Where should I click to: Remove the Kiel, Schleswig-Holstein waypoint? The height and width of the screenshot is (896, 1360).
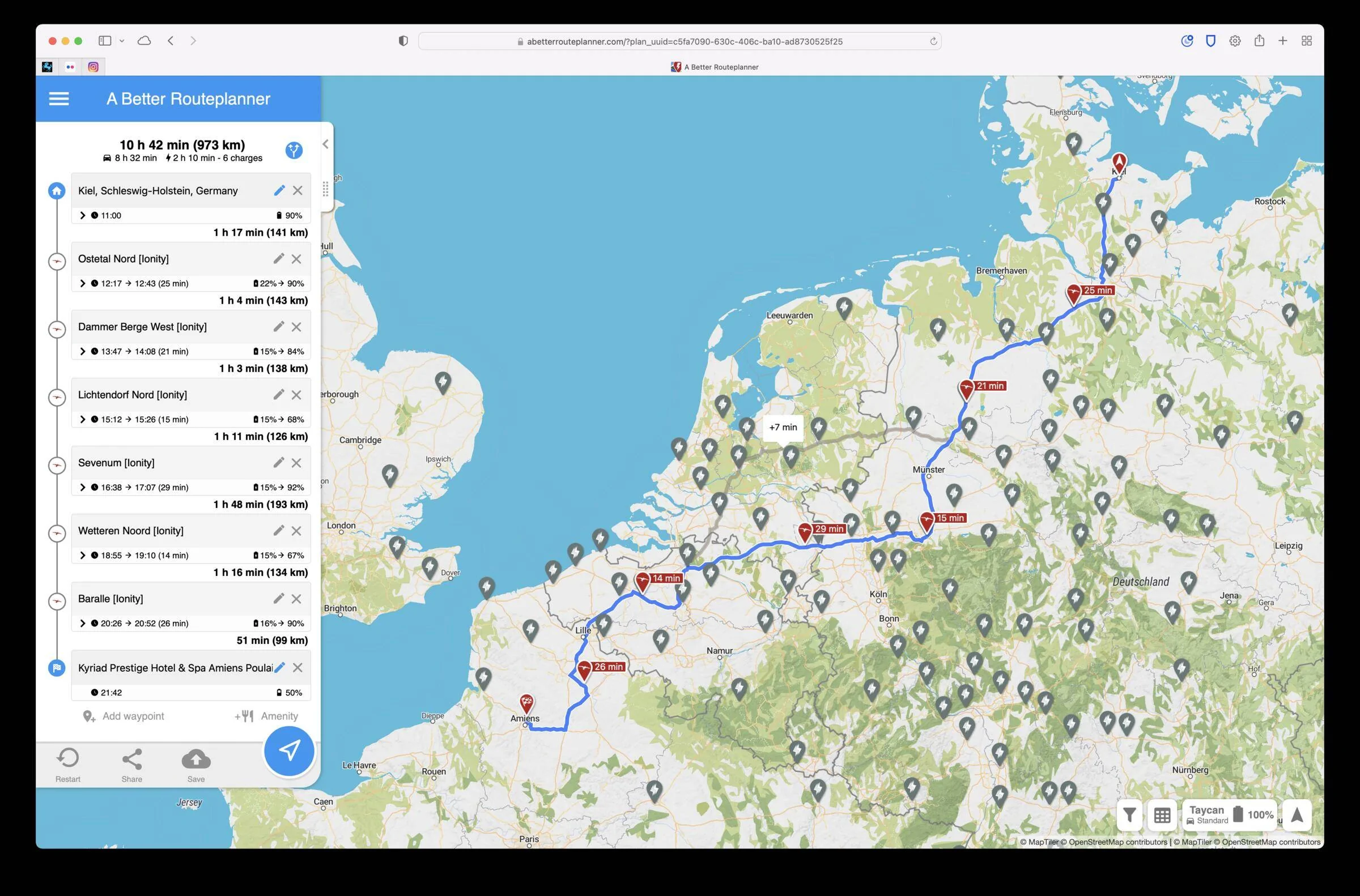pos(298,190)
